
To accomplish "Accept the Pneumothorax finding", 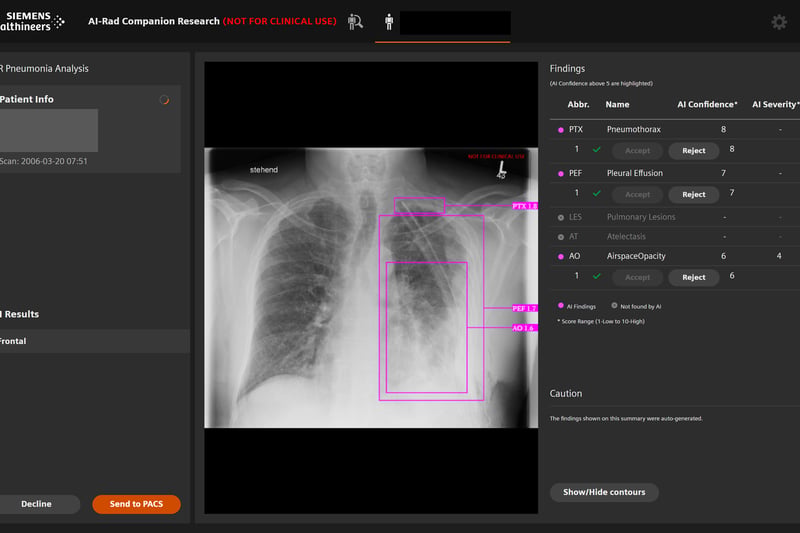I will tap(637, 151).
